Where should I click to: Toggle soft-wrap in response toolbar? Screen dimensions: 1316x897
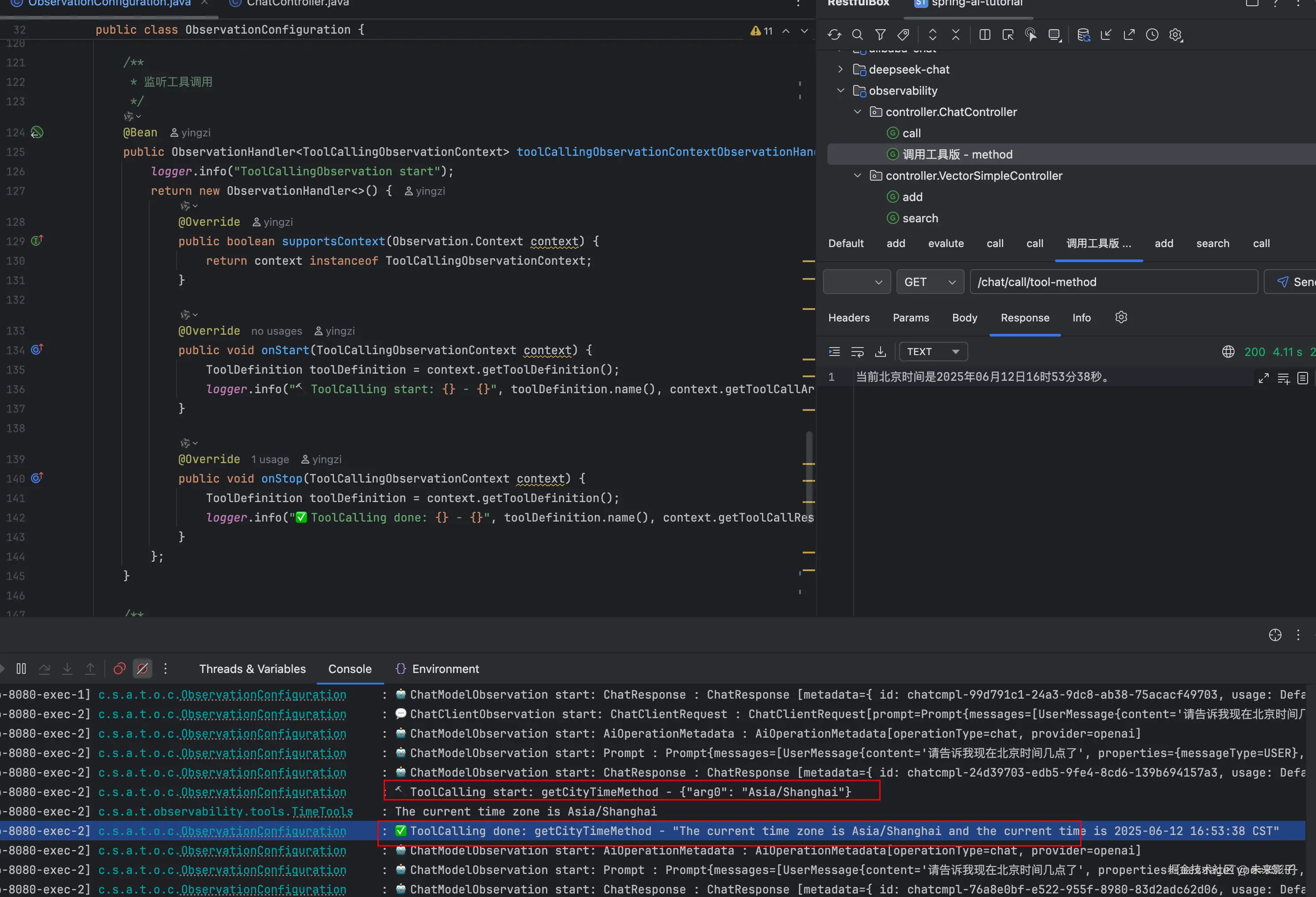(857, 352)
